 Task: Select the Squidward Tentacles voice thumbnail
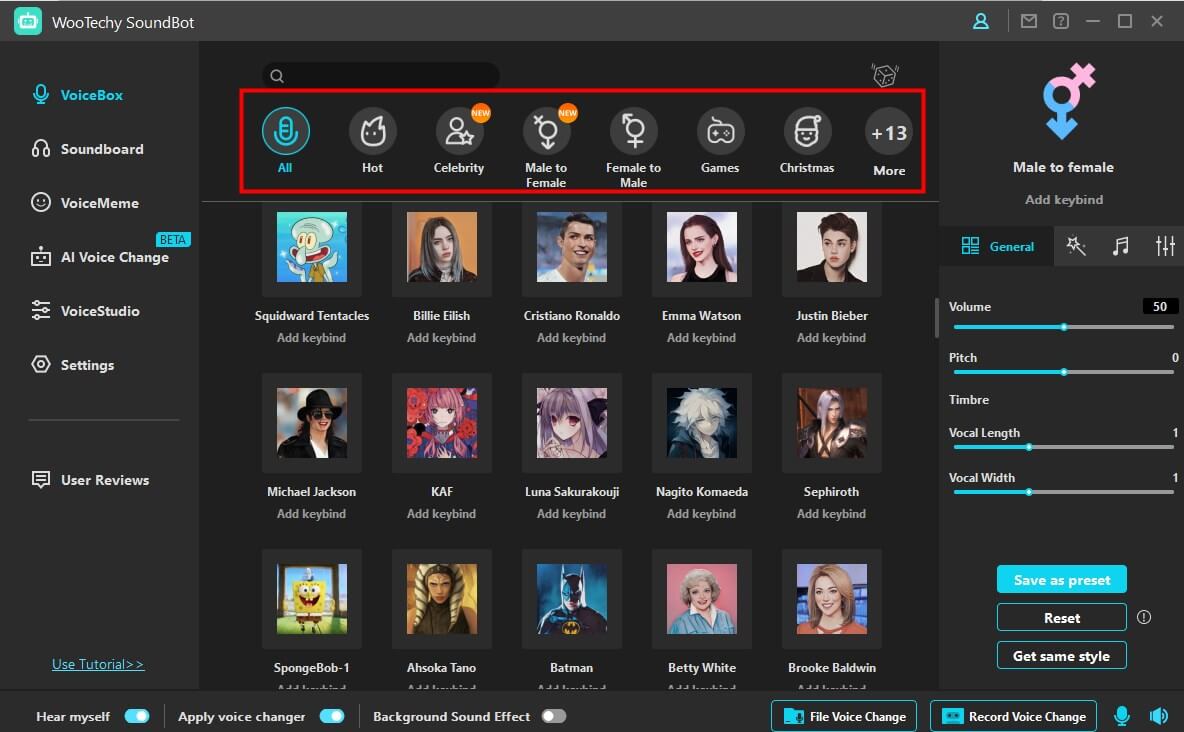[x=311, y=247]
